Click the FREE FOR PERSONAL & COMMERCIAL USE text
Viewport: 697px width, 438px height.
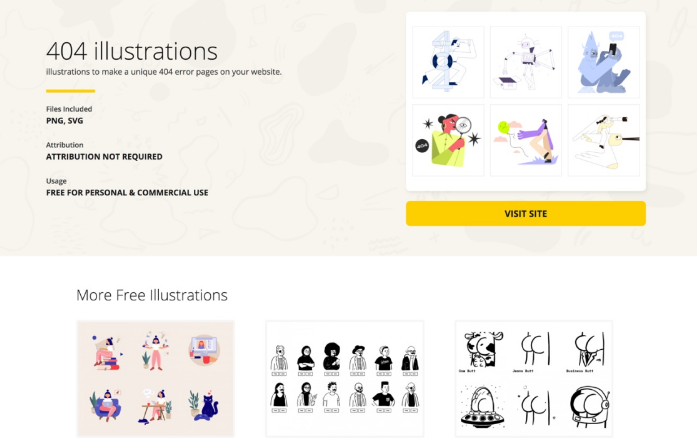(x=127, y=193)
